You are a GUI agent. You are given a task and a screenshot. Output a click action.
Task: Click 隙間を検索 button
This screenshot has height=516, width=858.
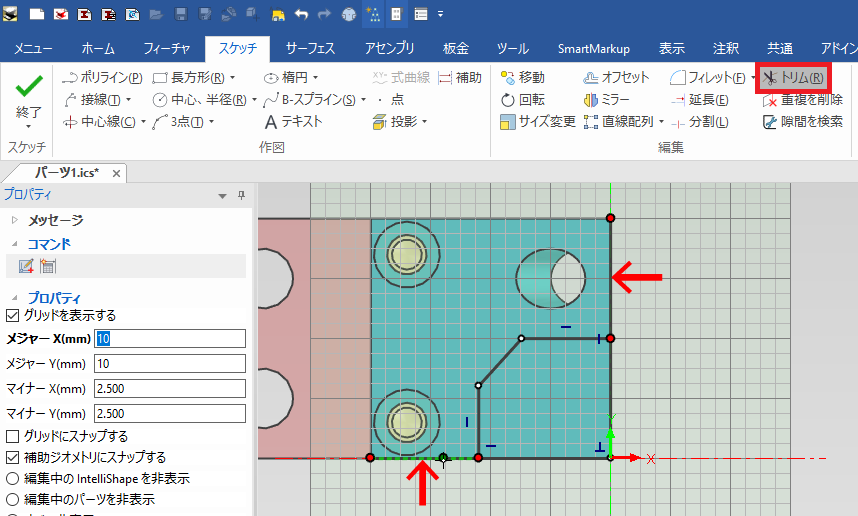point(801,121)
